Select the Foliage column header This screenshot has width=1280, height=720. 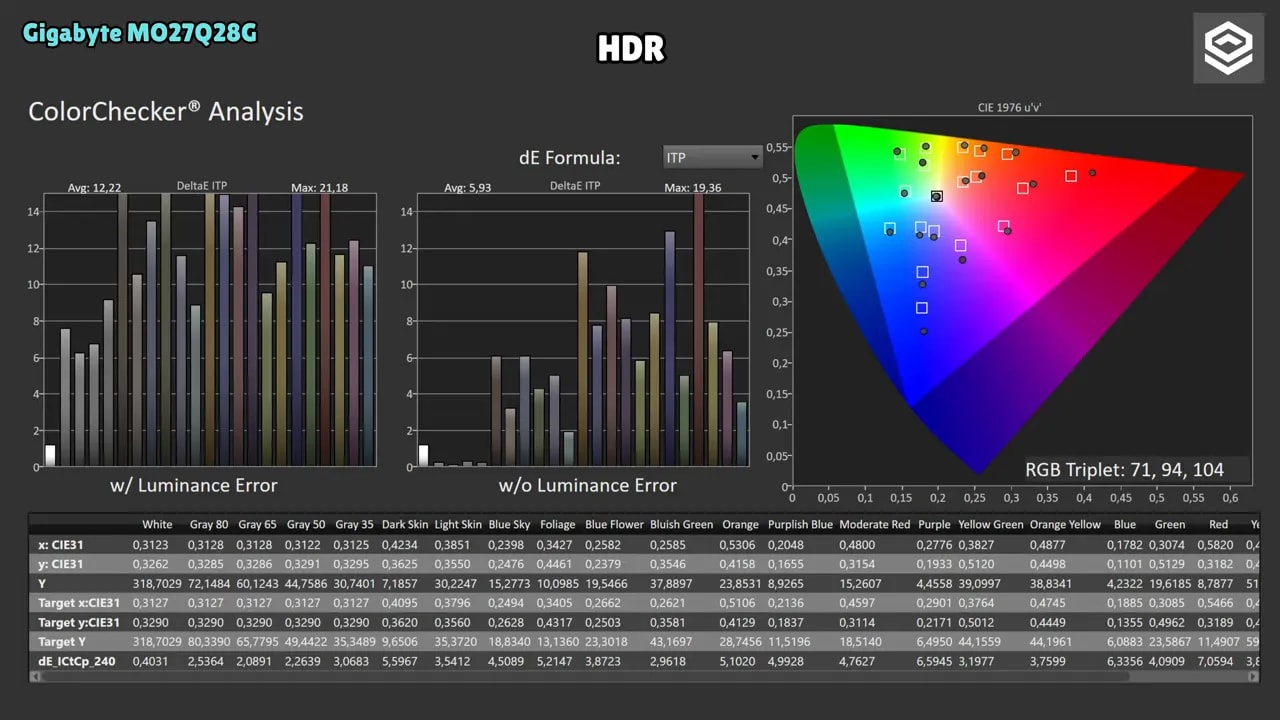coord(557,525)
